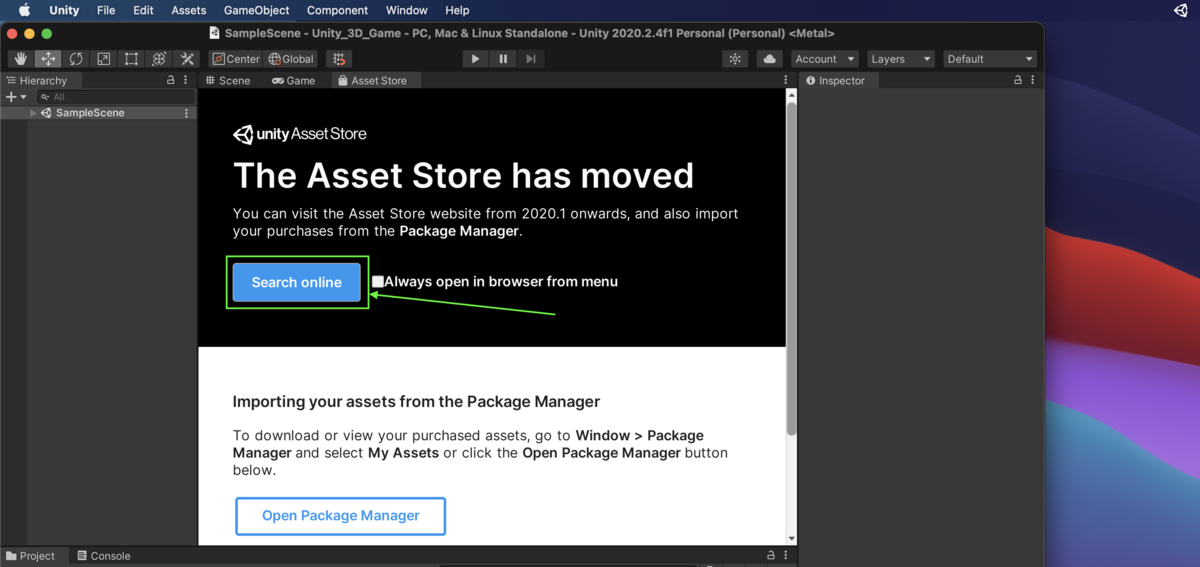This screenshot has height=567, width=1200.
Task: Switch to the Console tab
Action: (103, 556)
